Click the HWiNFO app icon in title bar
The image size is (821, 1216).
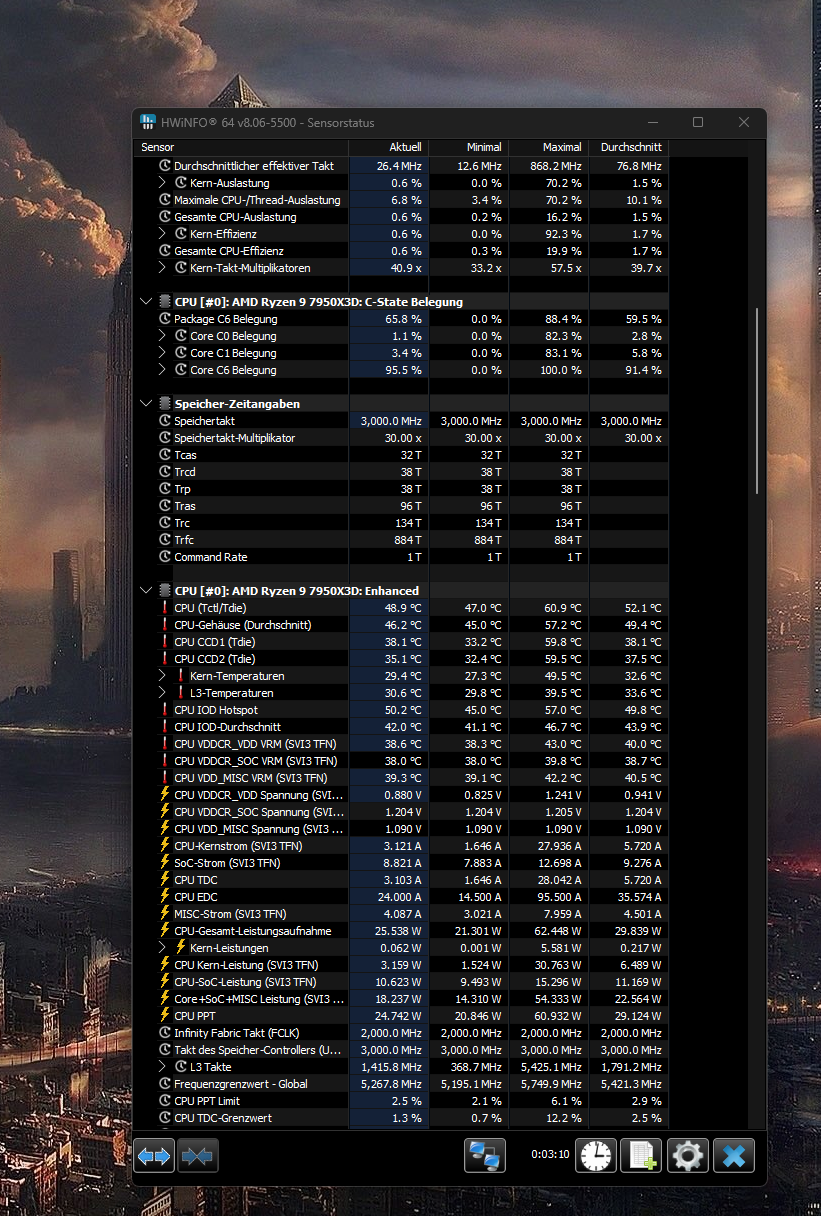147,123
